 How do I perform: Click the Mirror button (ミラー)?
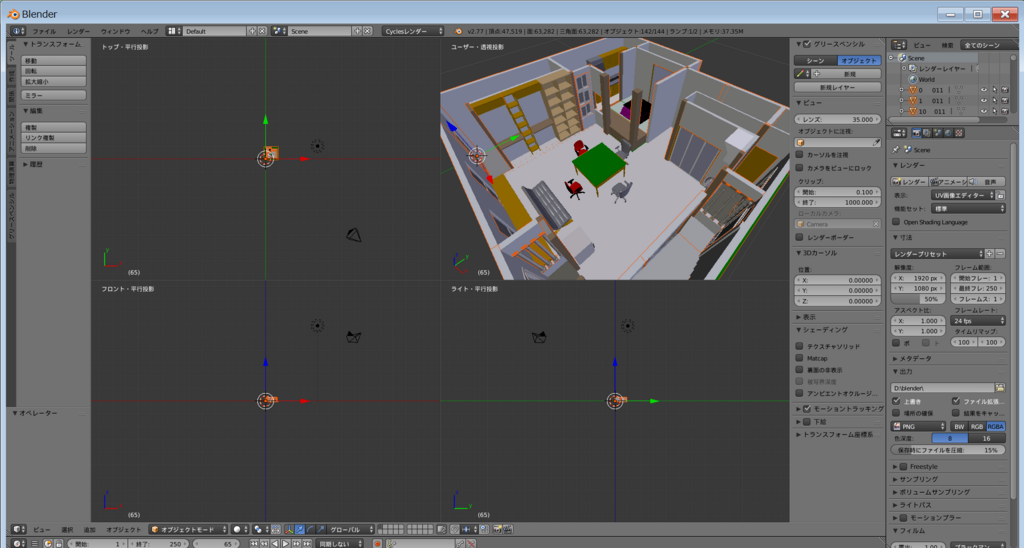[54, 95]
